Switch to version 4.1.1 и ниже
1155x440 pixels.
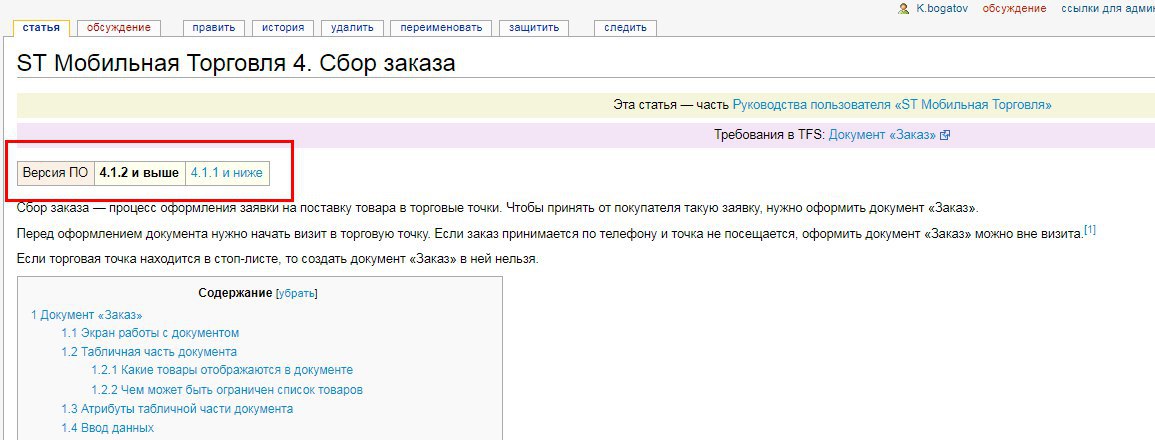tap(226, 173)
